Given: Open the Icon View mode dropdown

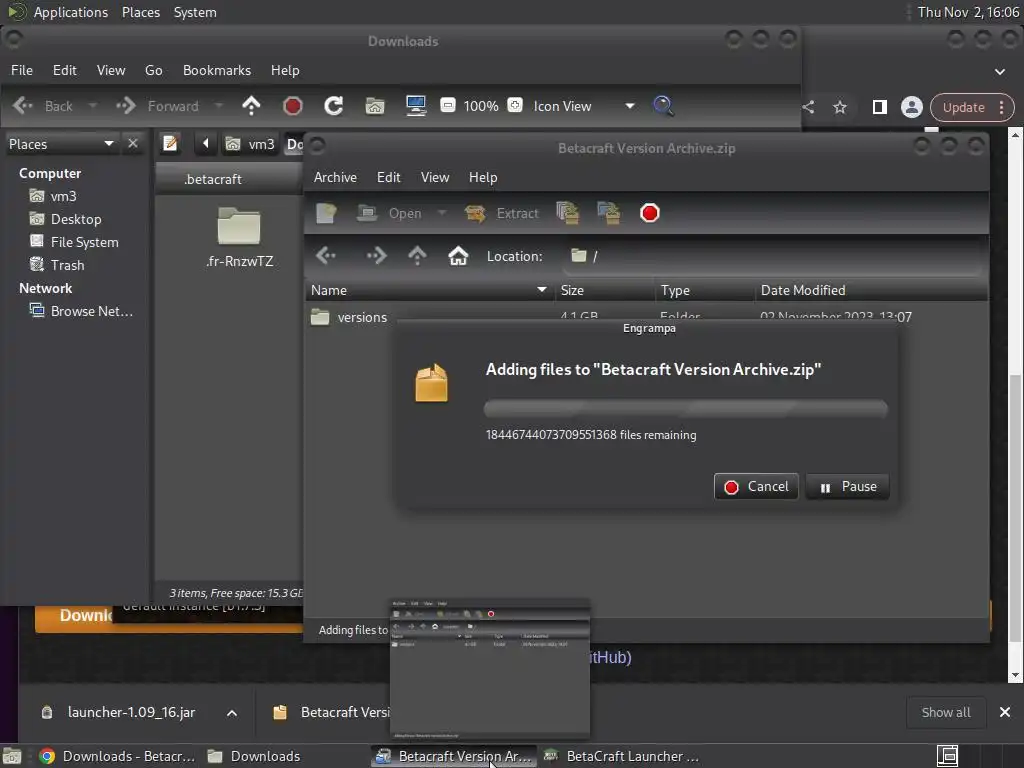Looking at the screenshot, I should click(583, 106).
